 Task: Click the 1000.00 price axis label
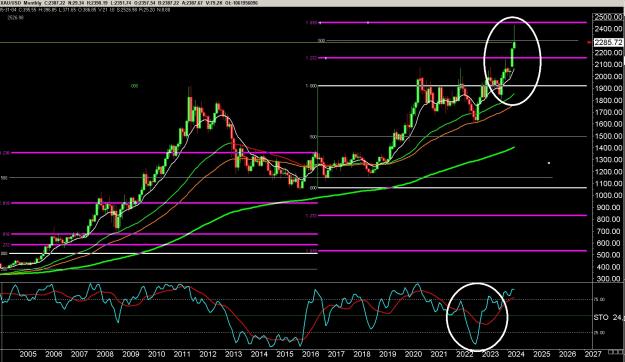click(608, 195)
